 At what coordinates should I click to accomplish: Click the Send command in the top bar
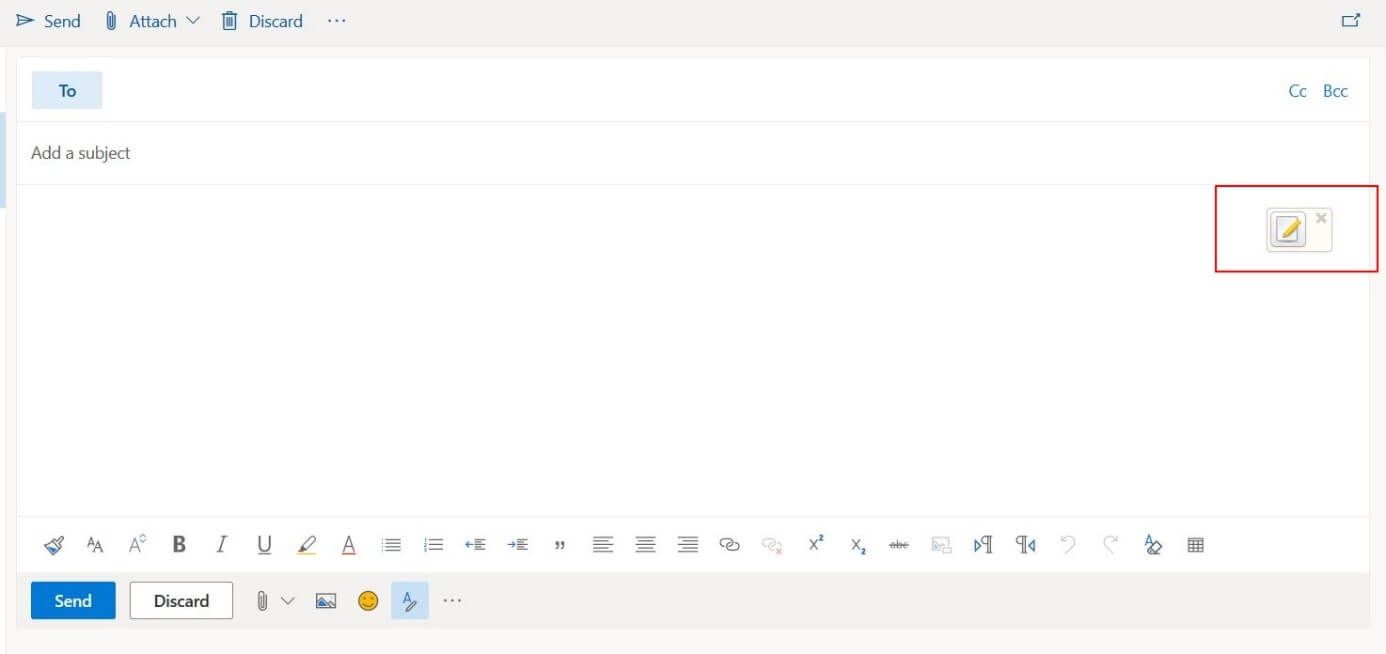[x=48, y=21]
